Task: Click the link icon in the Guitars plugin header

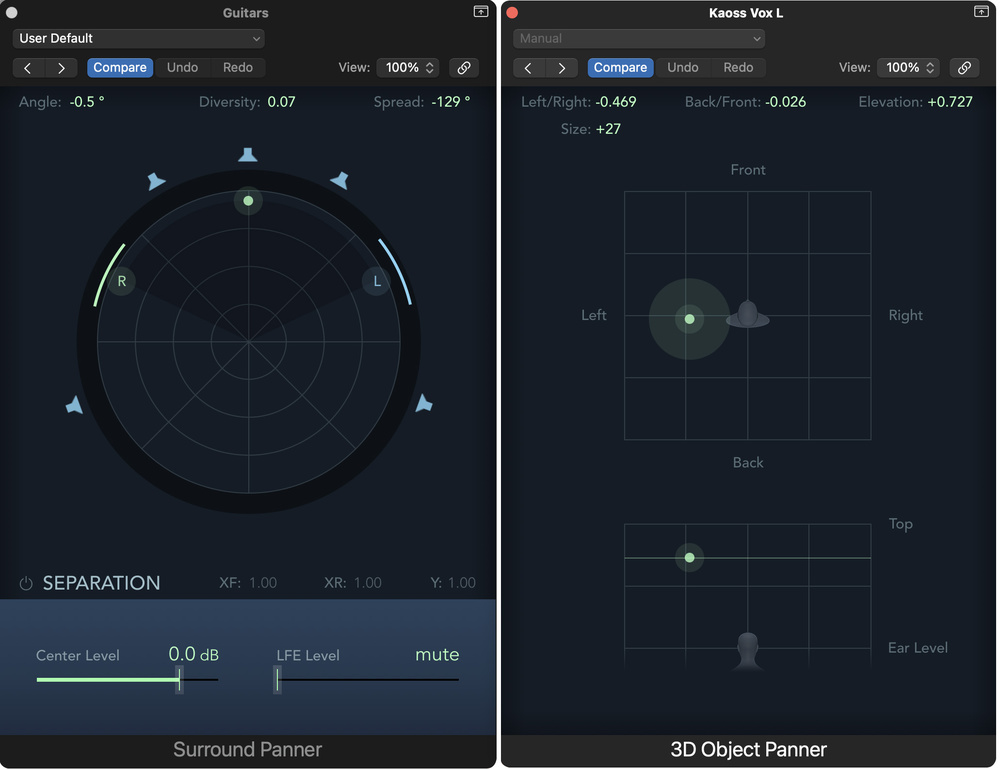Action: coord(464,68)
